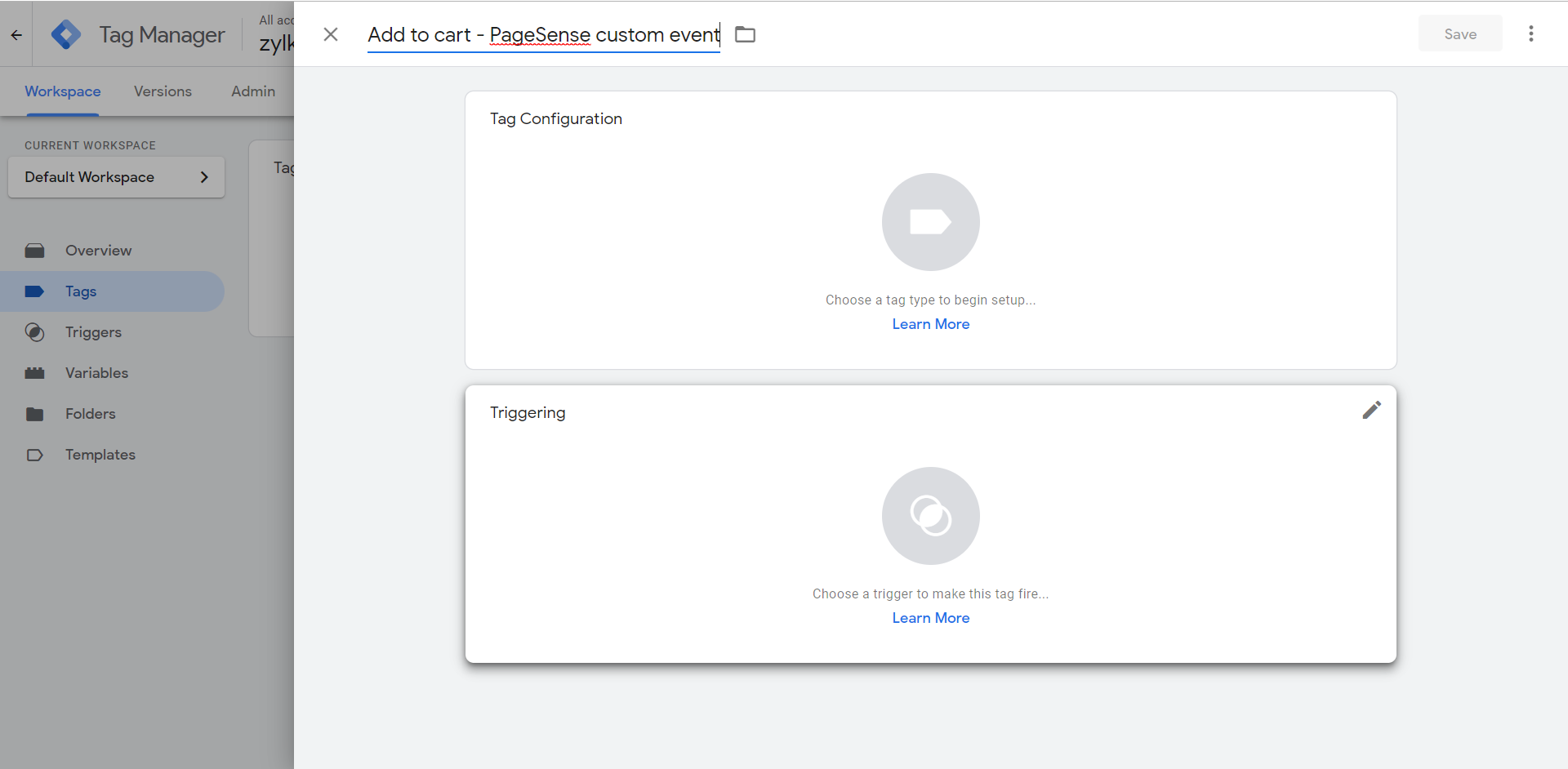The width and height of the screenshot is (1568, 769).
Task: Click the CURRENT WORKSPACE label
Action: (90, 145)
